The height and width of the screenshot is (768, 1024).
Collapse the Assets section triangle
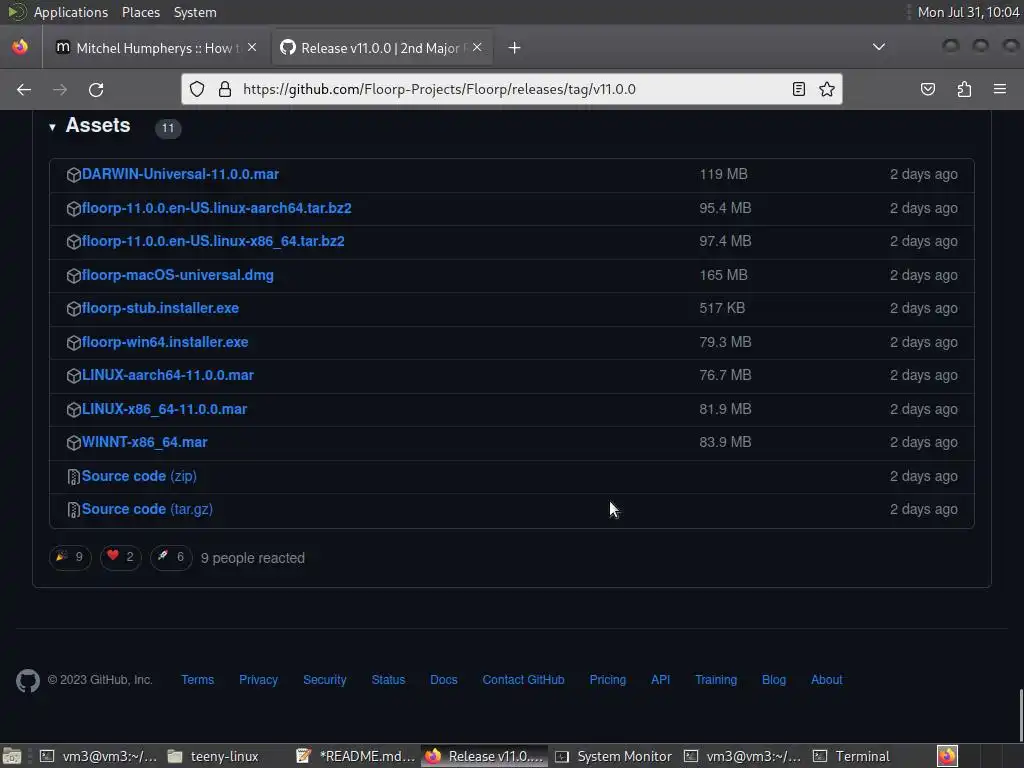(52, 127)
